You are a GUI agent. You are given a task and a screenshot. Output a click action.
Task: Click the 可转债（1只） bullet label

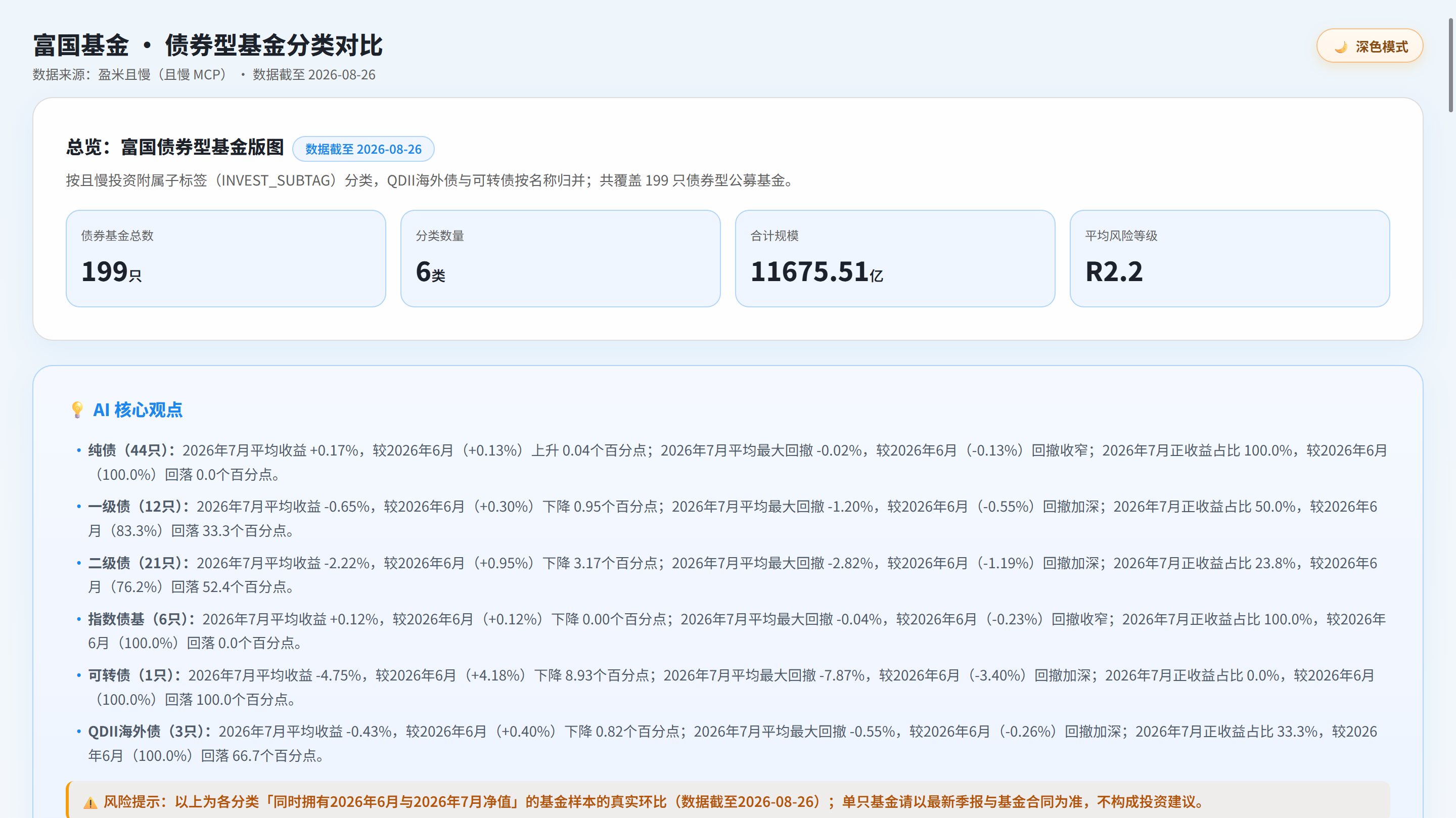tap(135, 675)
